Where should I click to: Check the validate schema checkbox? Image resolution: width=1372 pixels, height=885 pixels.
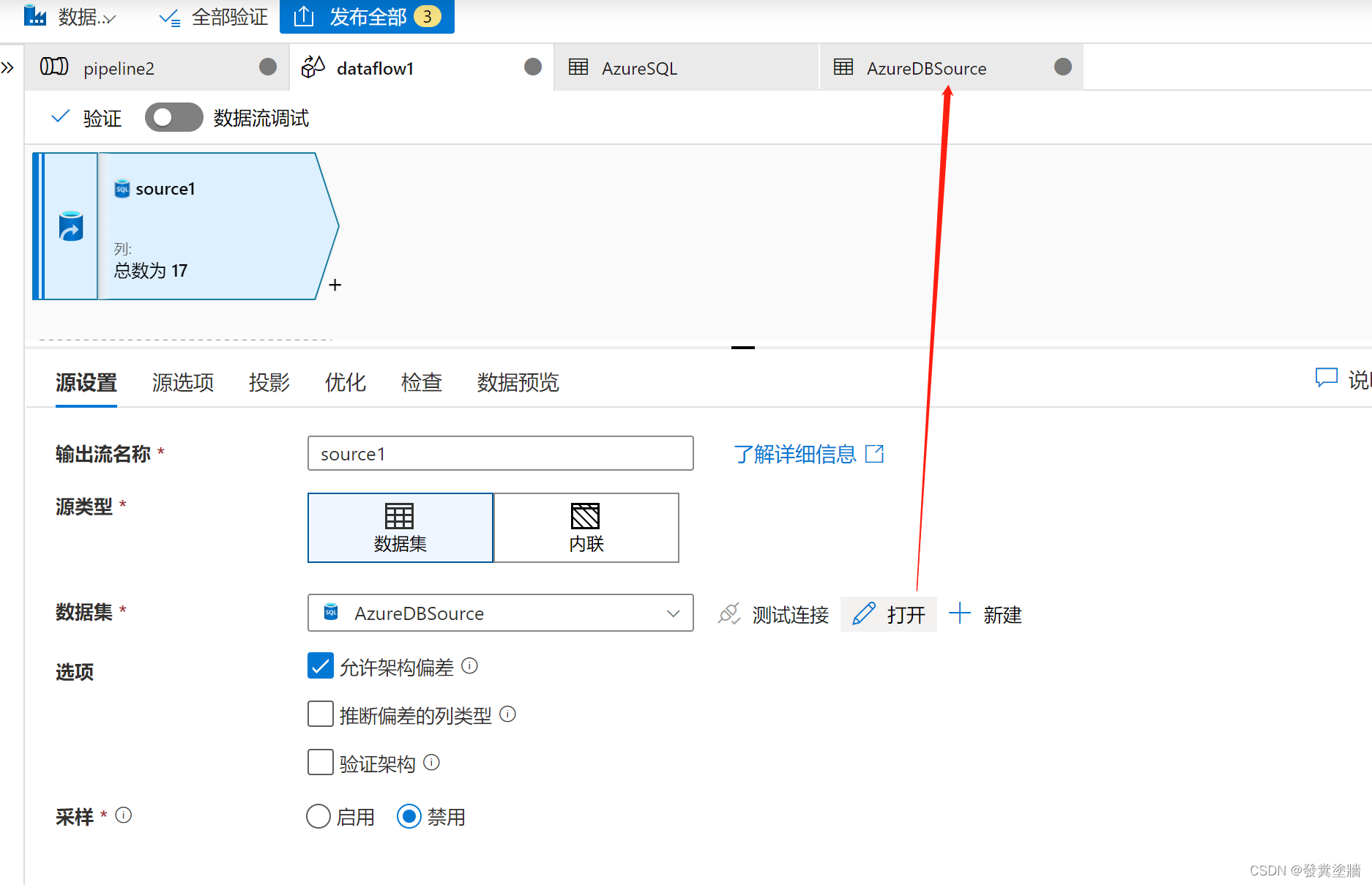(320, 762)
